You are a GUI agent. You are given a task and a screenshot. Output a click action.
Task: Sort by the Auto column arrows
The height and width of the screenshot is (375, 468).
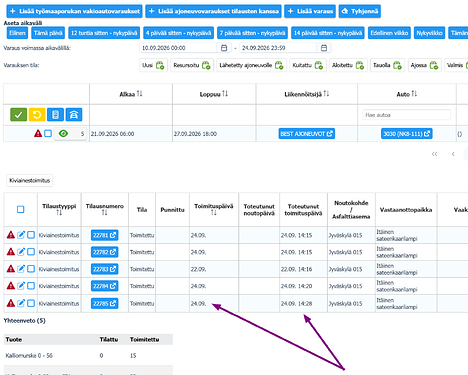(x=414, y=94)
